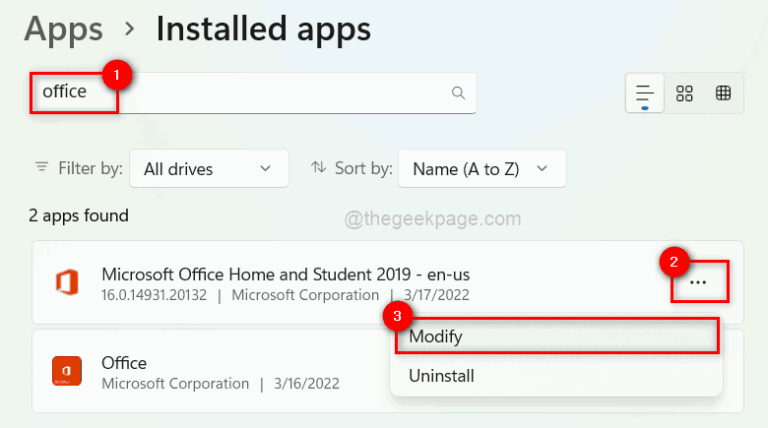
Task: Click the red Office app icon
Action: tap(67, 371)
